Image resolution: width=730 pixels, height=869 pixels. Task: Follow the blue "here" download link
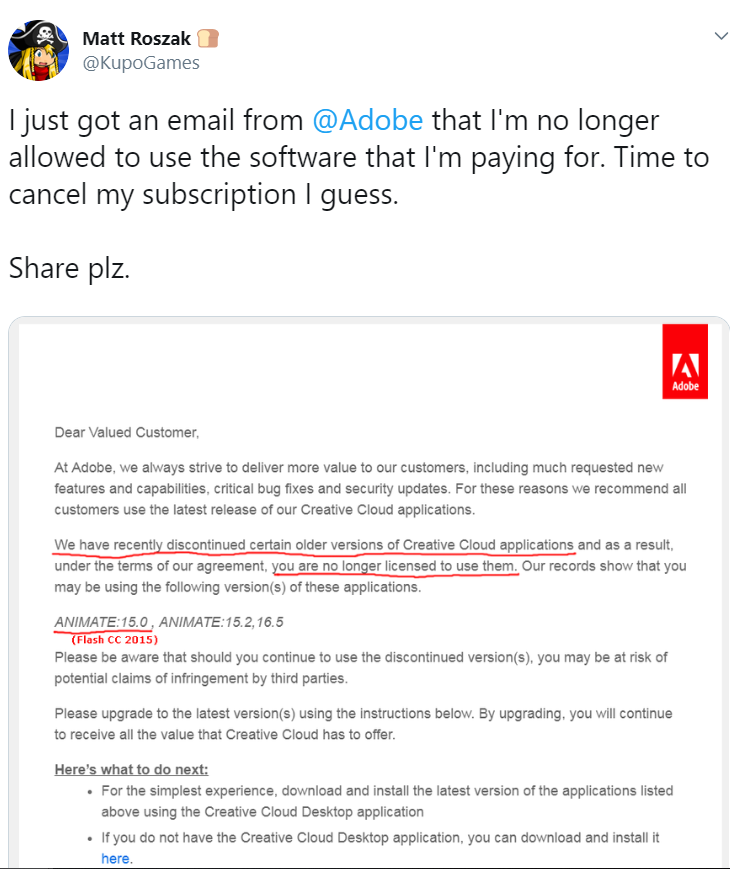point(115,858)
